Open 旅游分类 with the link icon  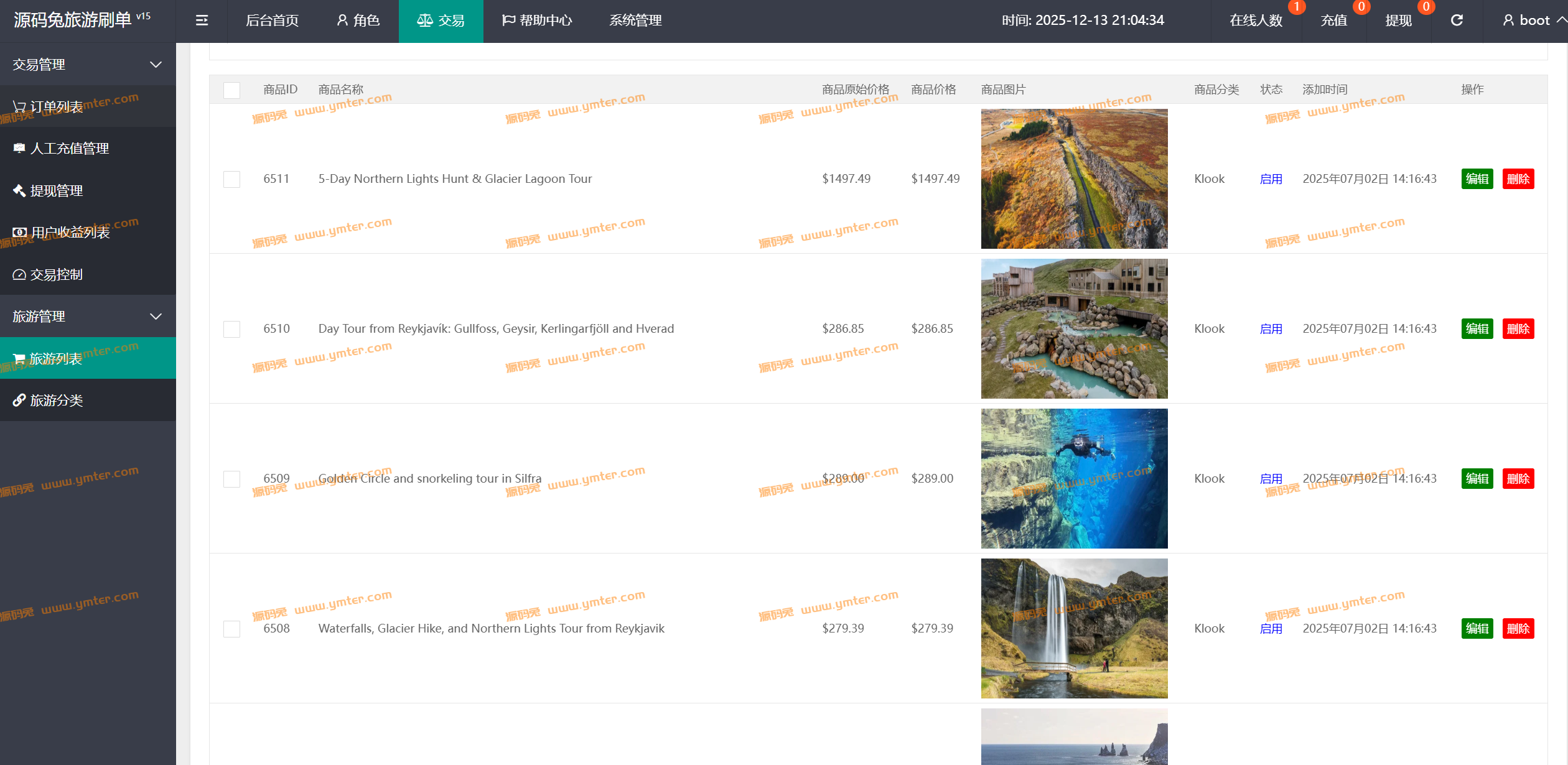(56, 401)
